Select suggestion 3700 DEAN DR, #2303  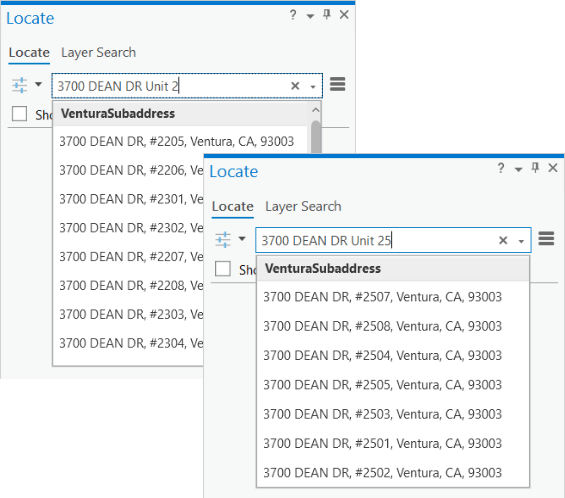(128, 314)
